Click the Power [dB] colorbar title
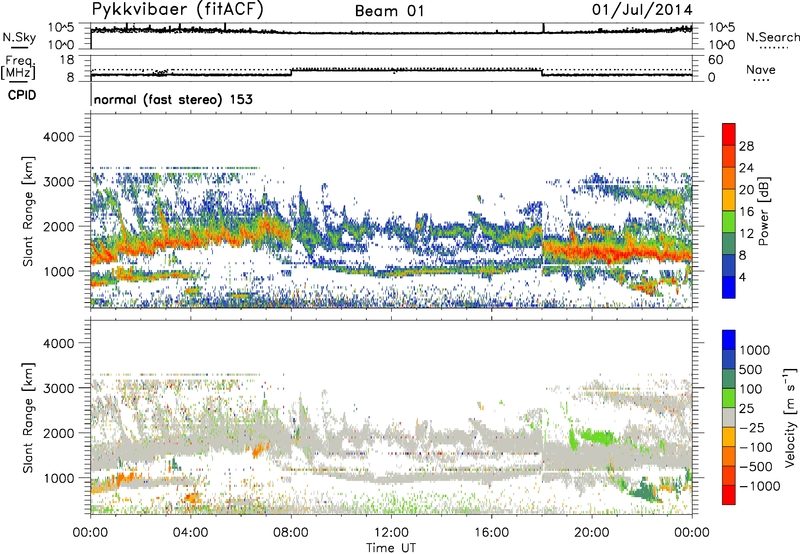This screenshot has height=554, width=800. (x=763, y=211)
